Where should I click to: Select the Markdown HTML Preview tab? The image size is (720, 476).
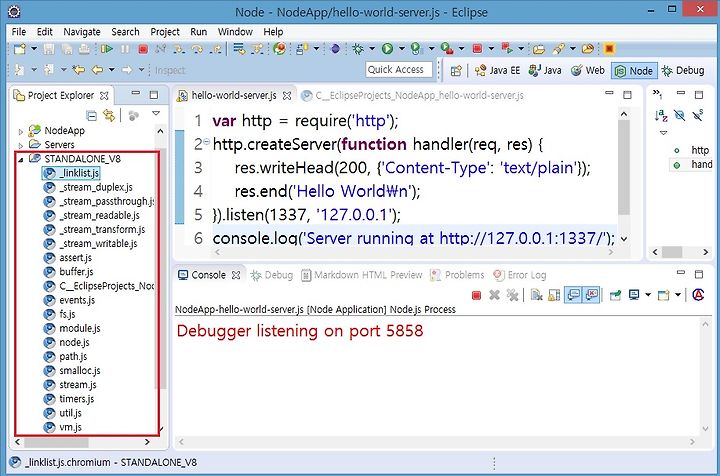click(x=362, y=275)
